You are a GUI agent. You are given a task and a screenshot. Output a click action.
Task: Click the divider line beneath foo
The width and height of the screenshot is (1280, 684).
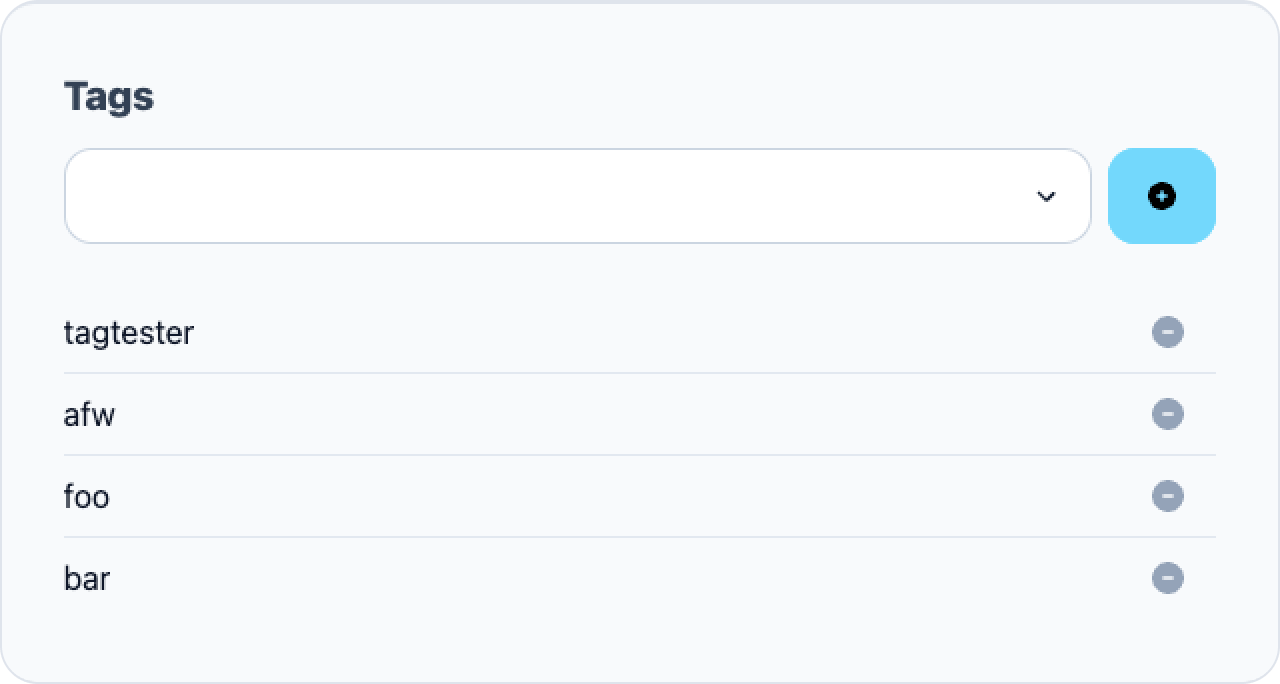(640, 537)
